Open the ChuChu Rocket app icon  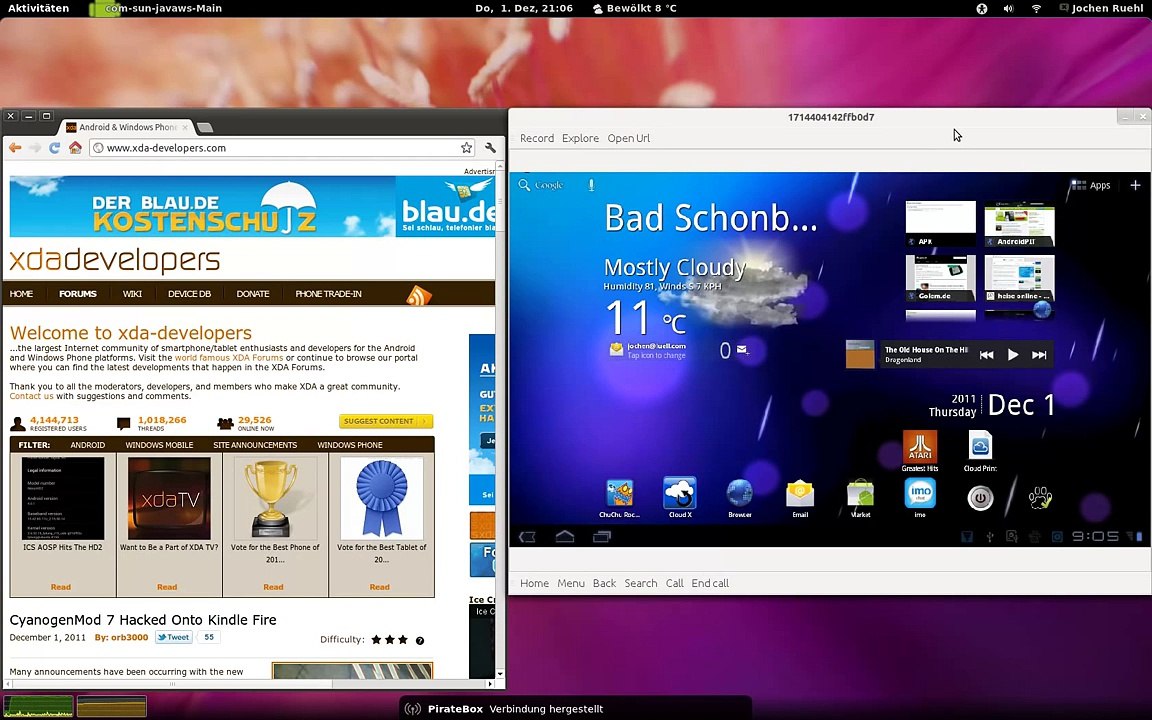619,498
